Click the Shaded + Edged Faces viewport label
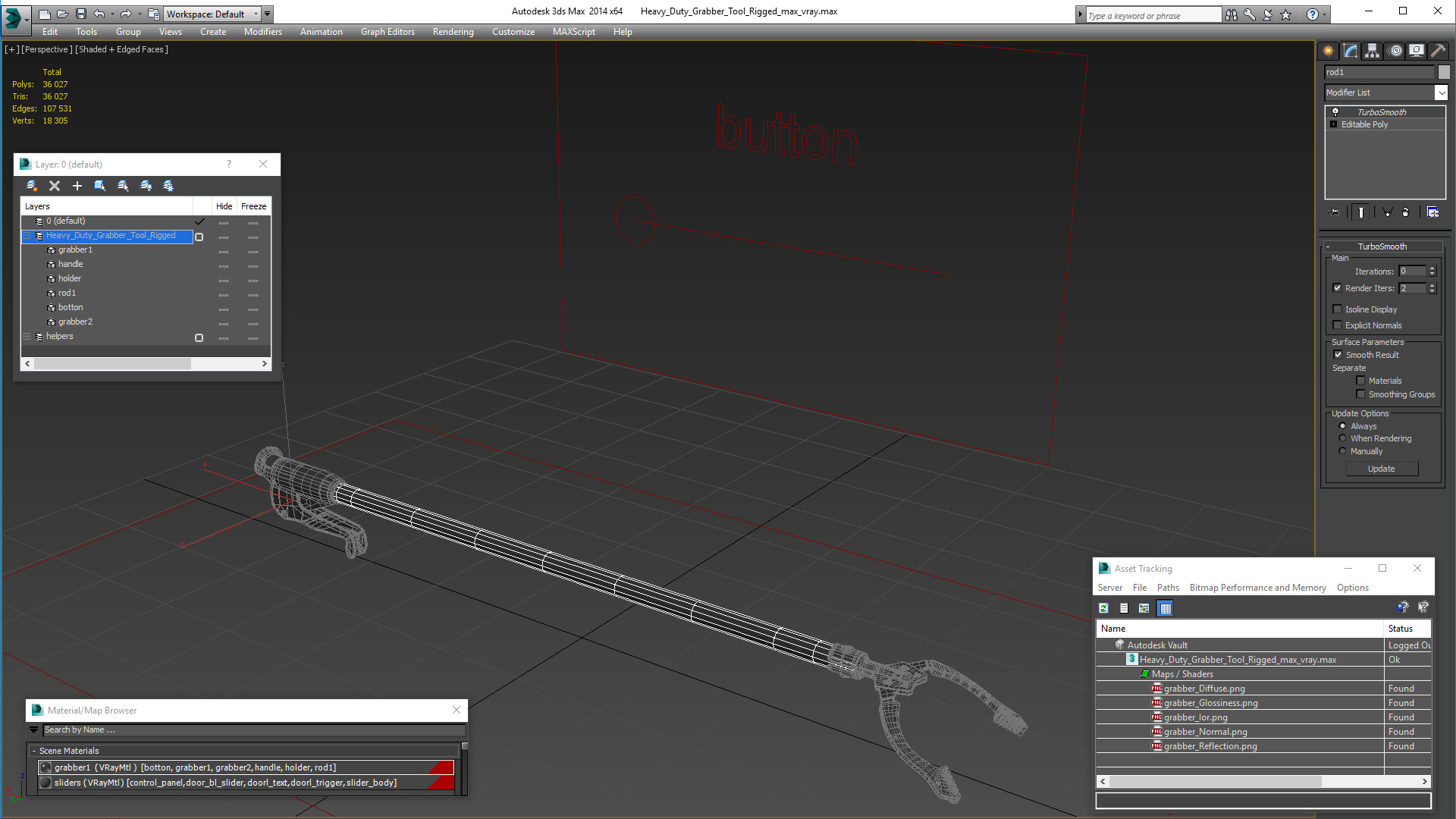1456x819 pixels. (x=122, y=49)
